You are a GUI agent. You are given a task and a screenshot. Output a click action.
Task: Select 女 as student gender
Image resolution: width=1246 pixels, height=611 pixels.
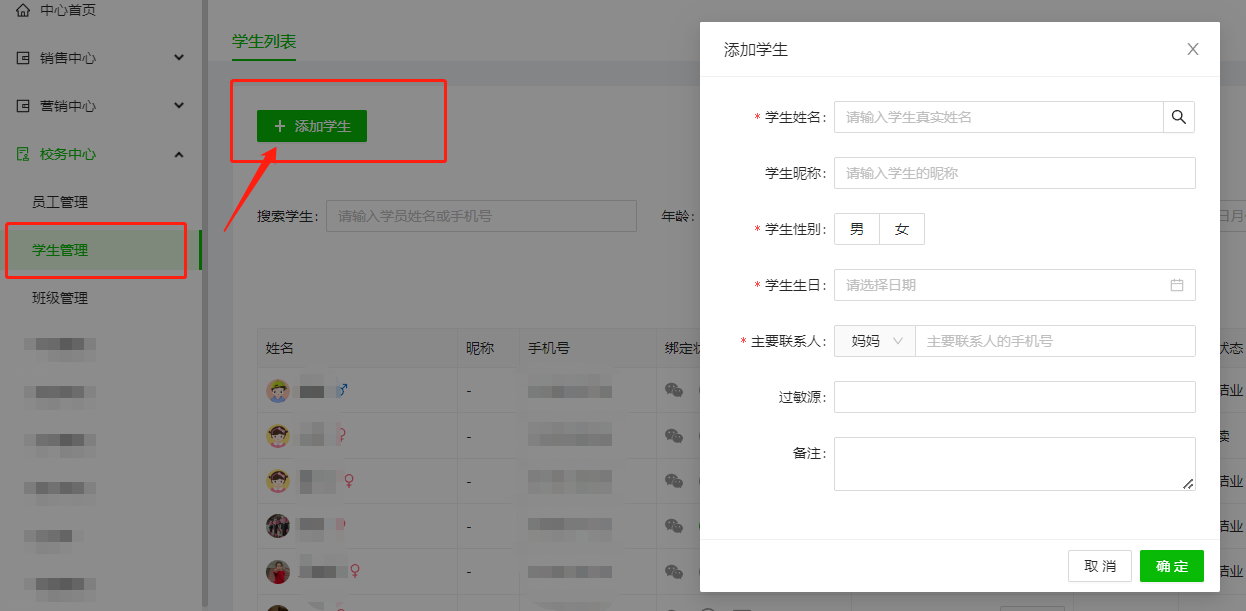coord(902,229)
